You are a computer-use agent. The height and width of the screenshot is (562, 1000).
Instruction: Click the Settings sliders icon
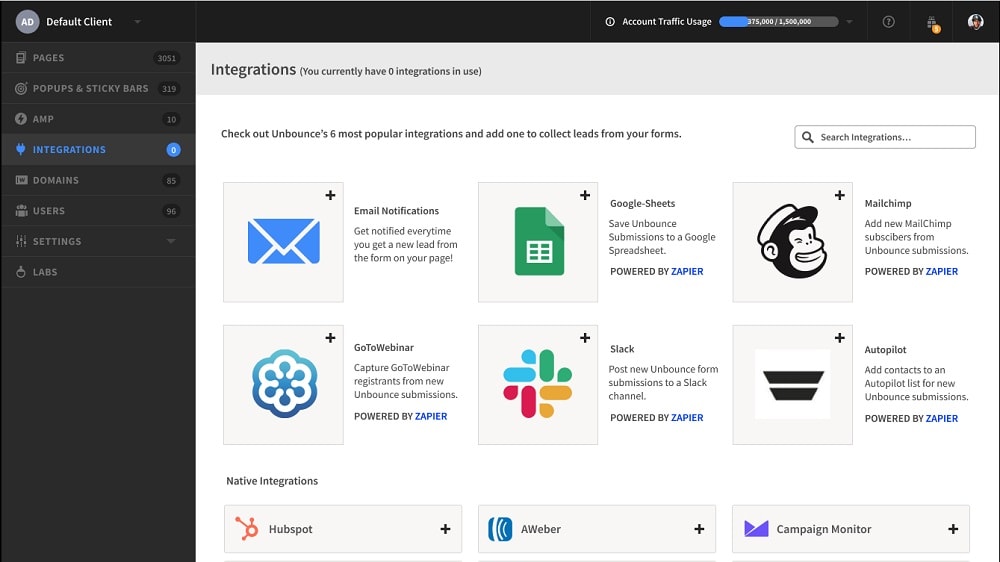(21, 241)
